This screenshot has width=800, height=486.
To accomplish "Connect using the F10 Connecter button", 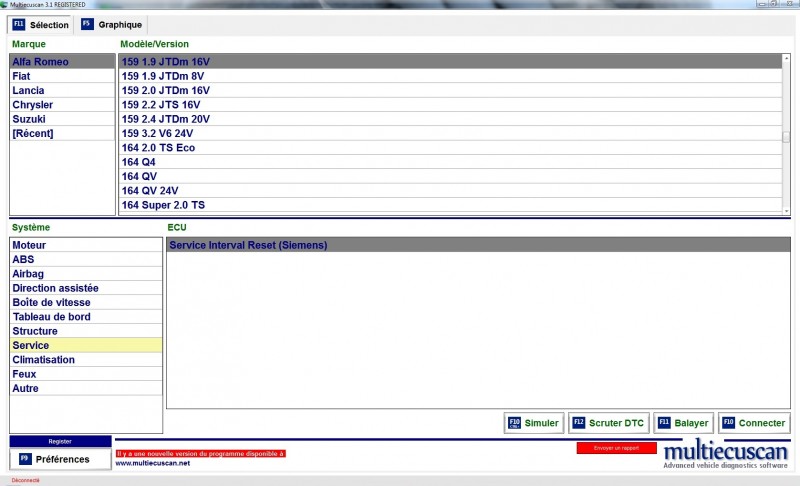I will tap(754, 423).
